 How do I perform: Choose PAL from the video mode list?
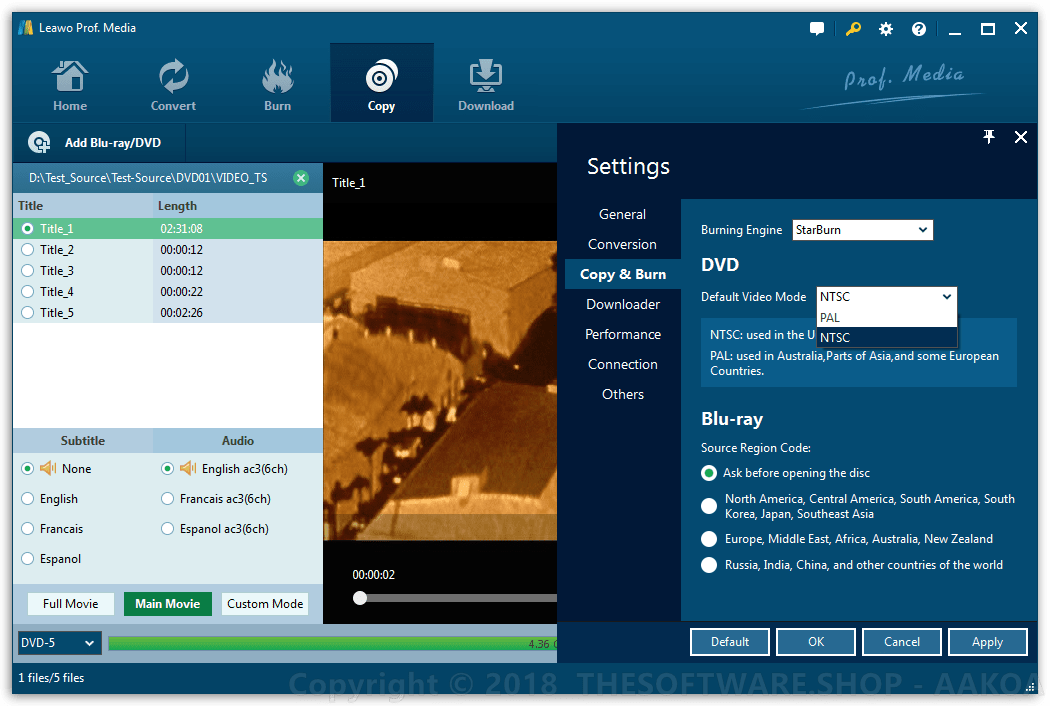coord(887,317)
